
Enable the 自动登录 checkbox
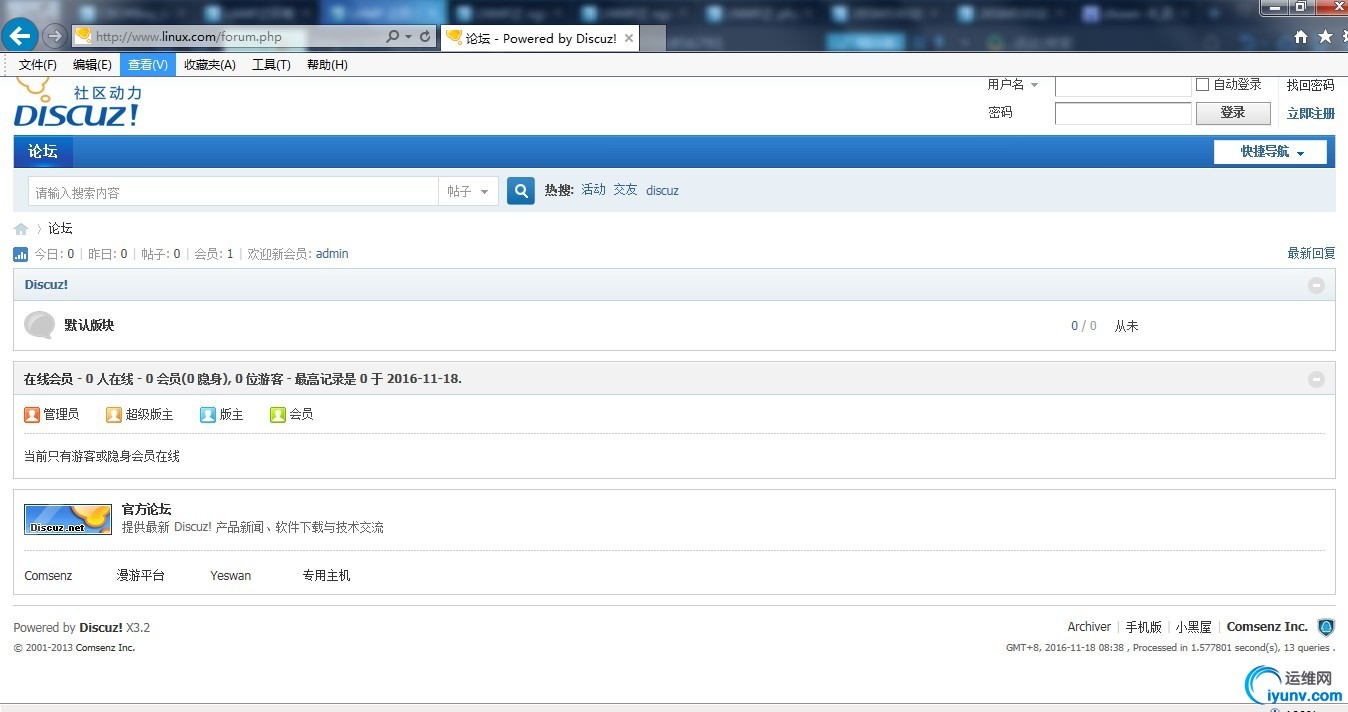[1203, 85]
